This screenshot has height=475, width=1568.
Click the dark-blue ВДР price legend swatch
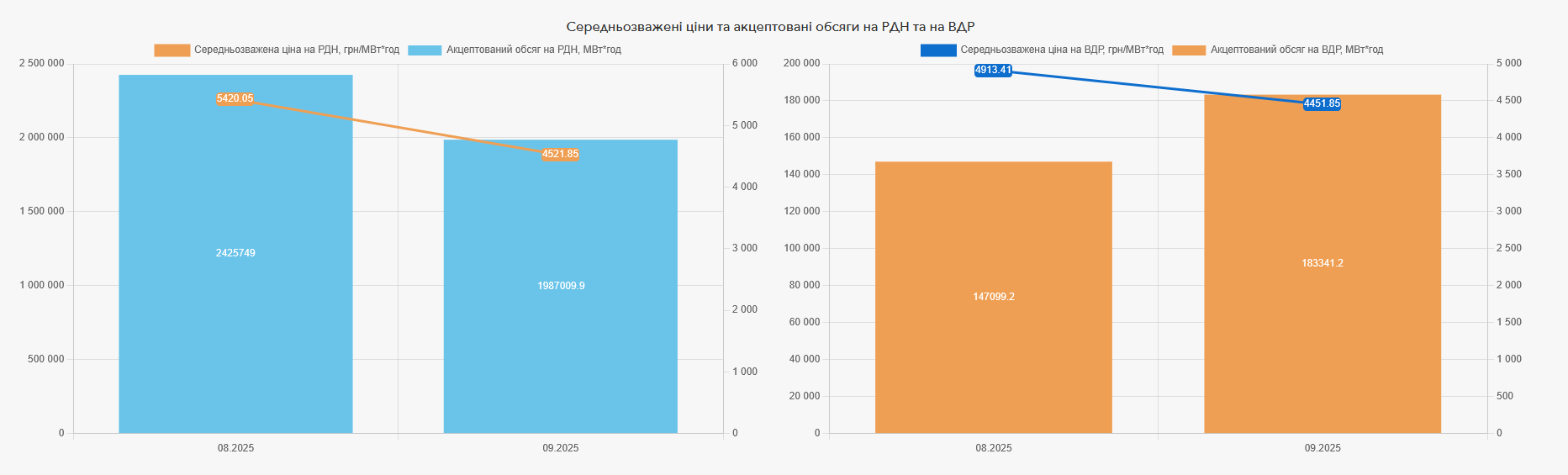[x=938, y=50]
